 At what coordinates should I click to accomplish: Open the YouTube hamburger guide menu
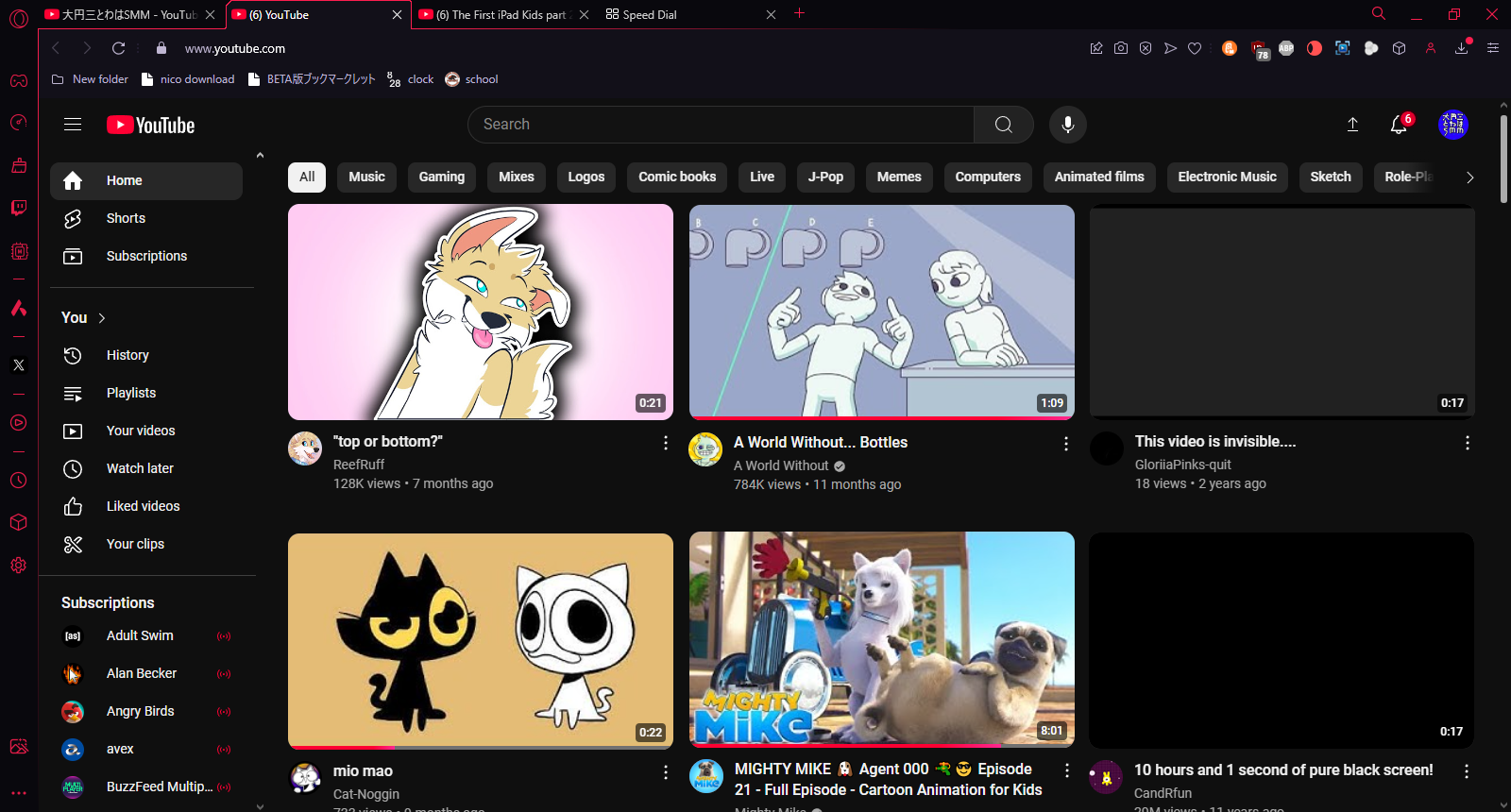tap(73, 125)
